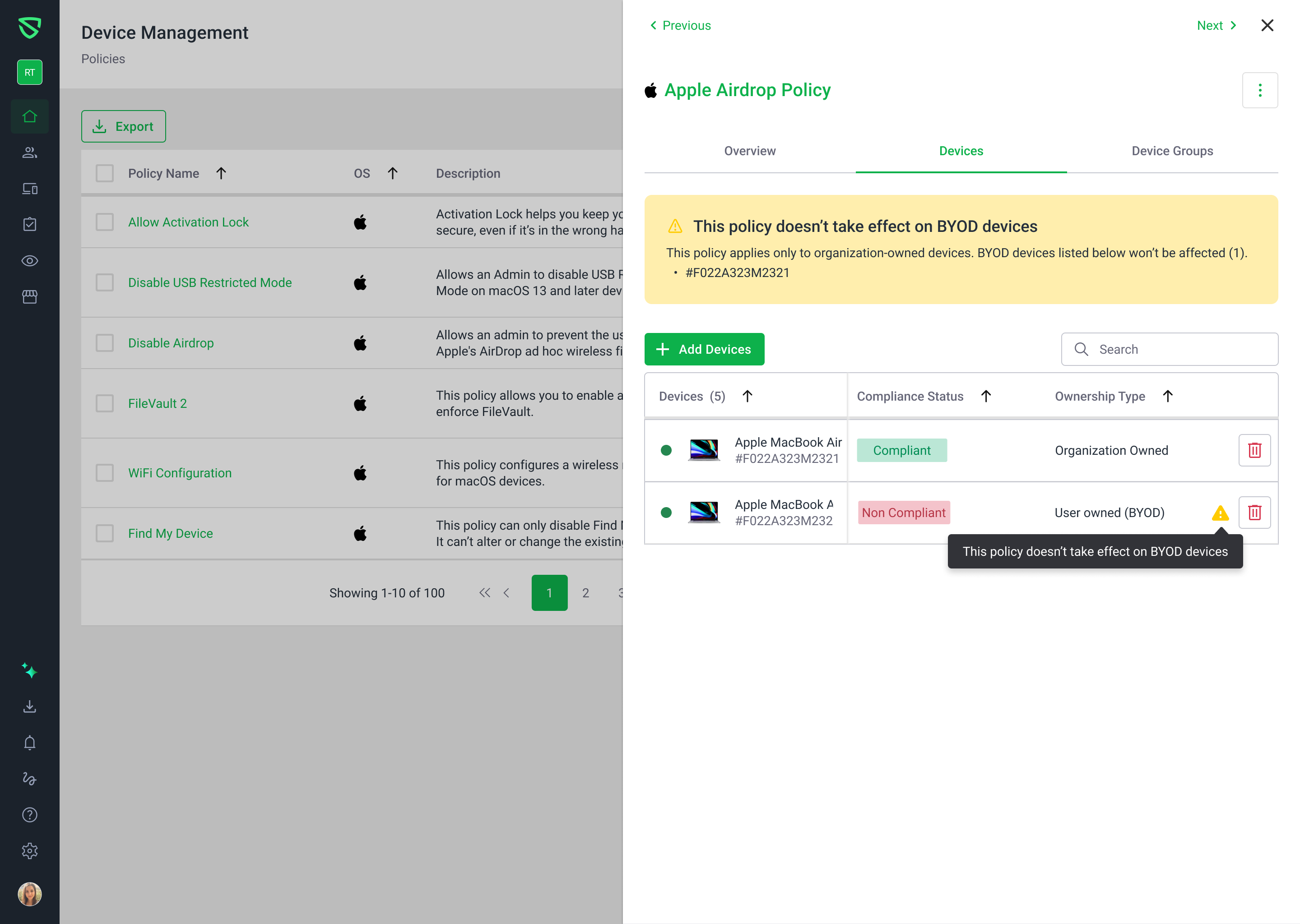The image size is (1300, 924).
Task: Open the notifications bell icon
Action: (30, 743)
